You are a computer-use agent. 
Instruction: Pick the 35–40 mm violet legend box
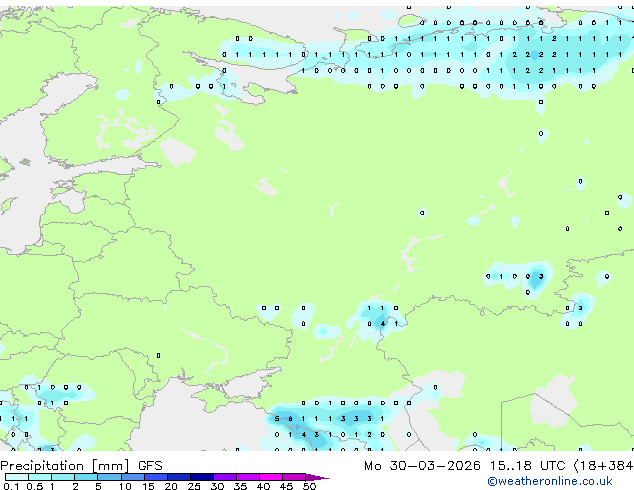click(x=248, y=477)
